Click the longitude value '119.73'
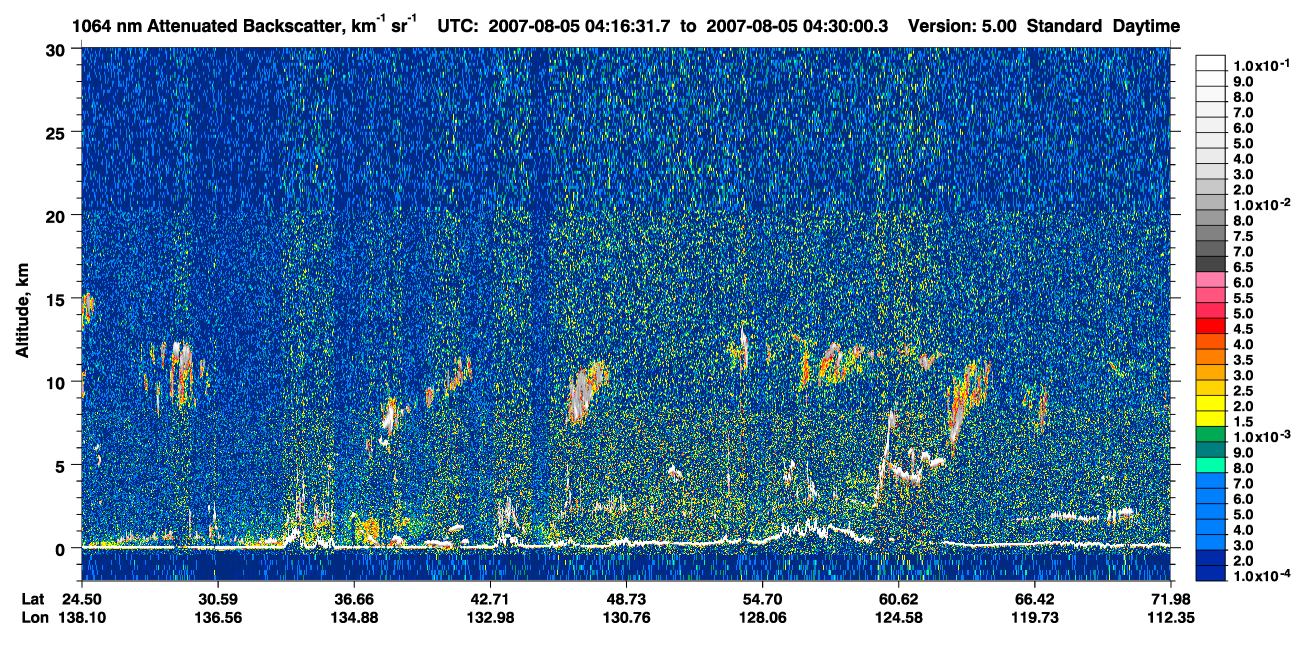Viewport: 1300px width, 667px height. point(1035,617)
